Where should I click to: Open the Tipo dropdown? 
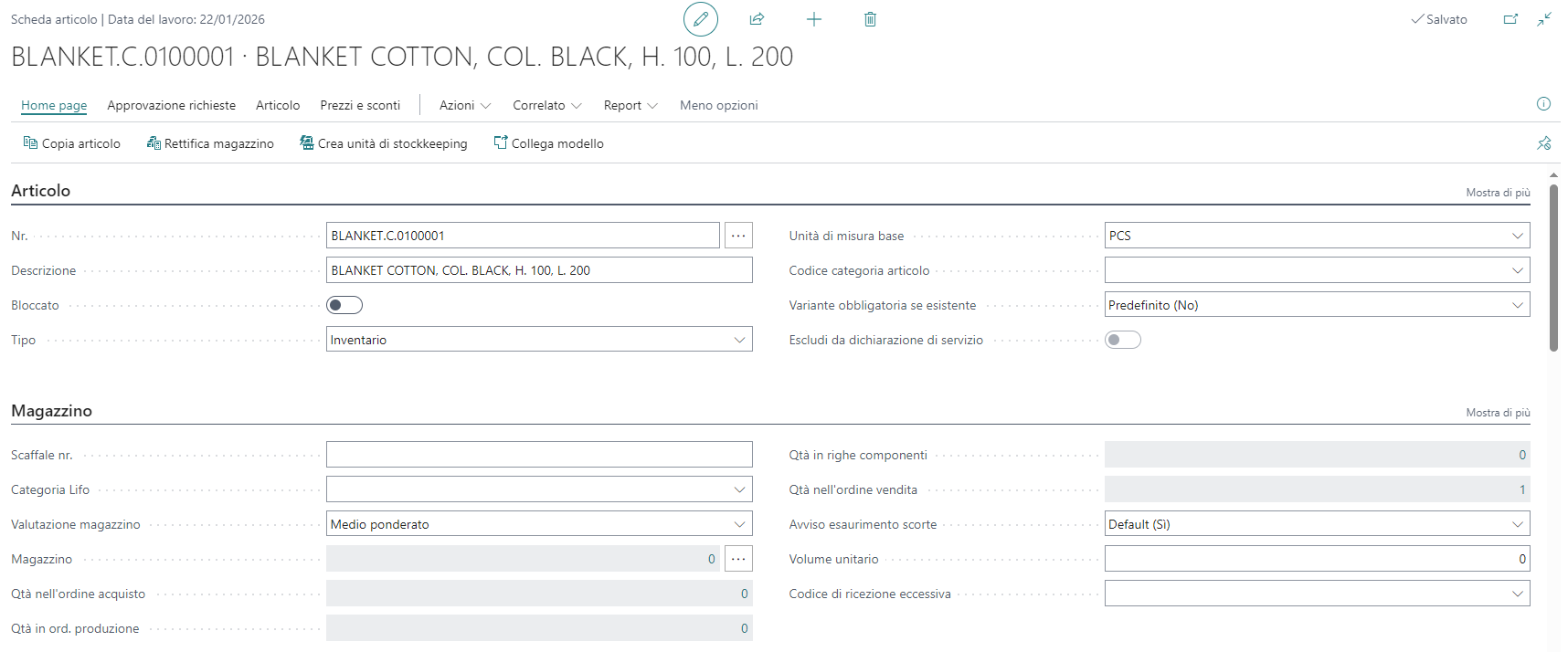click(x=539, y=340)
